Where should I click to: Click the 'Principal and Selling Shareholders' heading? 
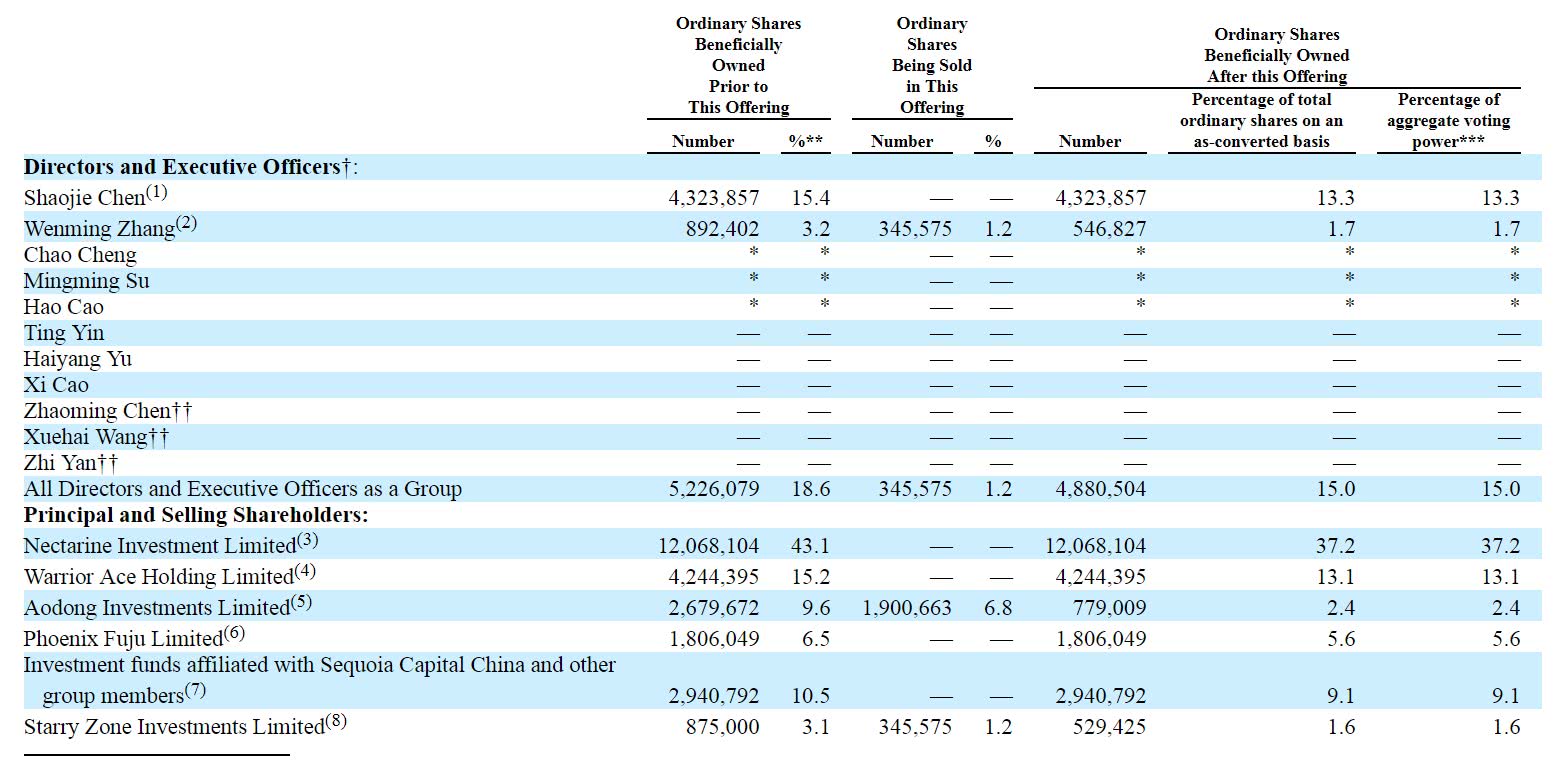[x=196, y=515]
